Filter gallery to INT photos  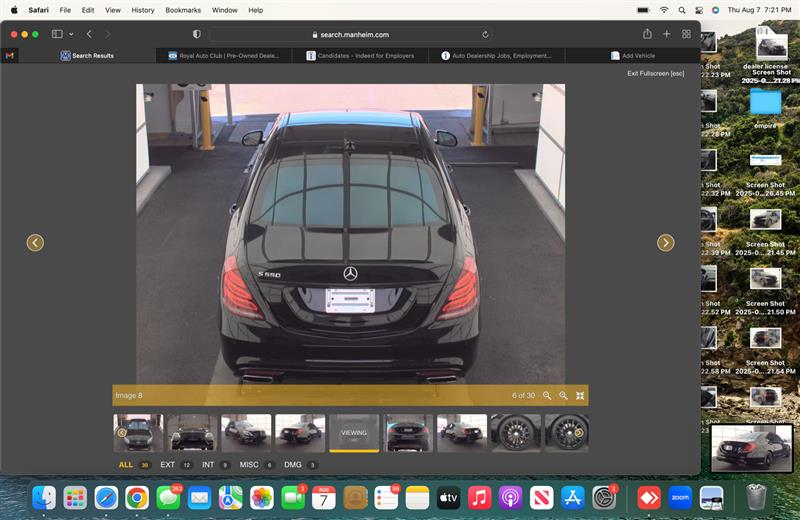point(216,465)
